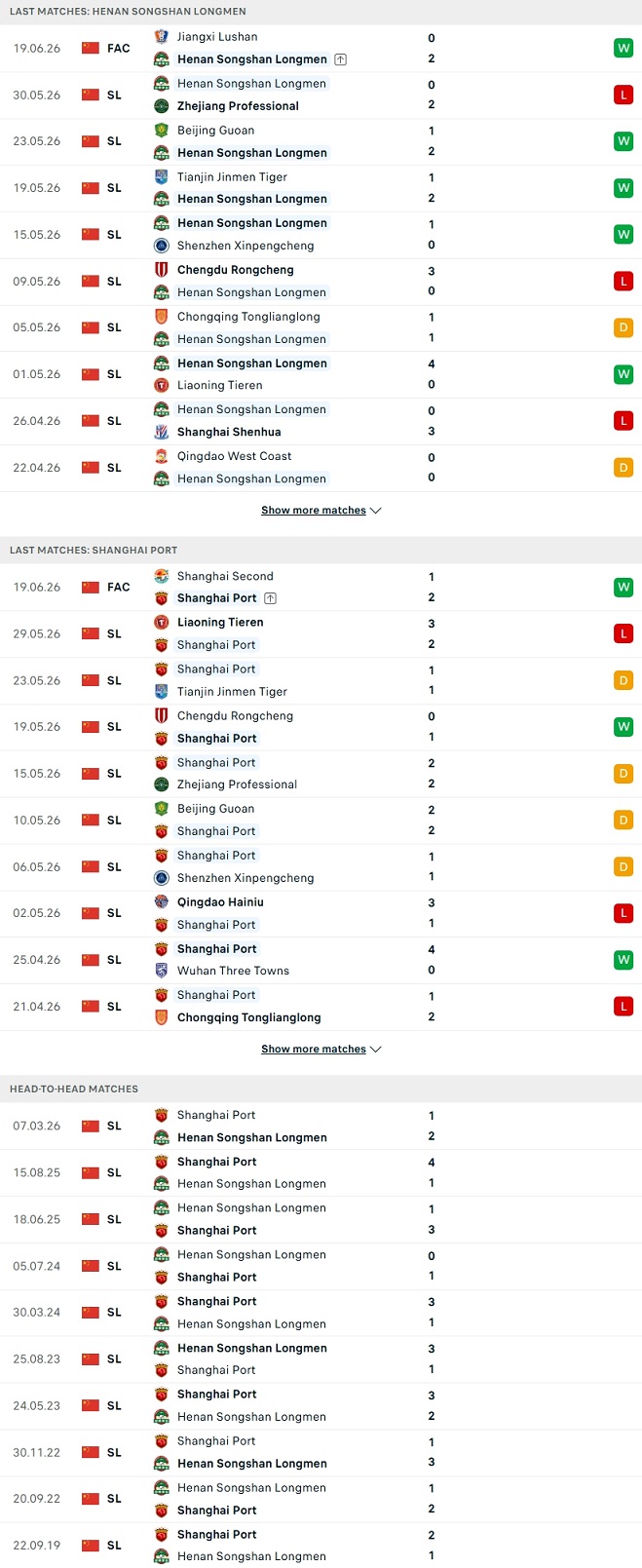642x1568 pixels.
Task: Click FAC competition label in Shanghai Second row
Action: click(x=119, y=587)
